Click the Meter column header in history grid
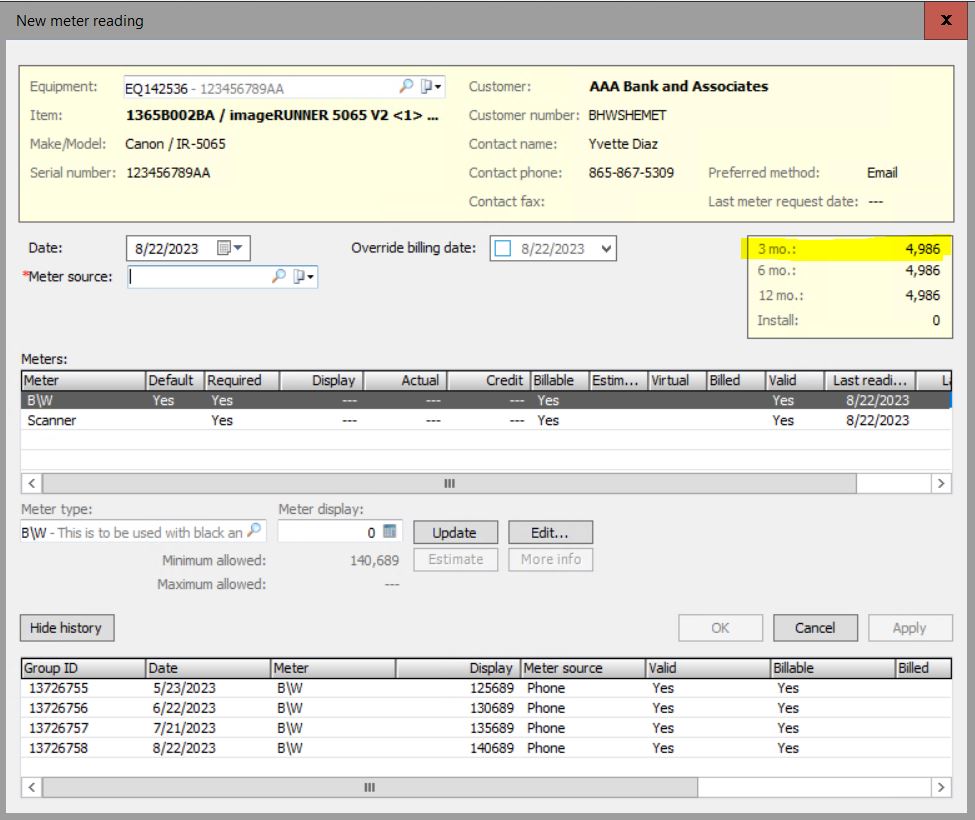The height and width of the screenshot is (820, 975). (x=333, y=668)
